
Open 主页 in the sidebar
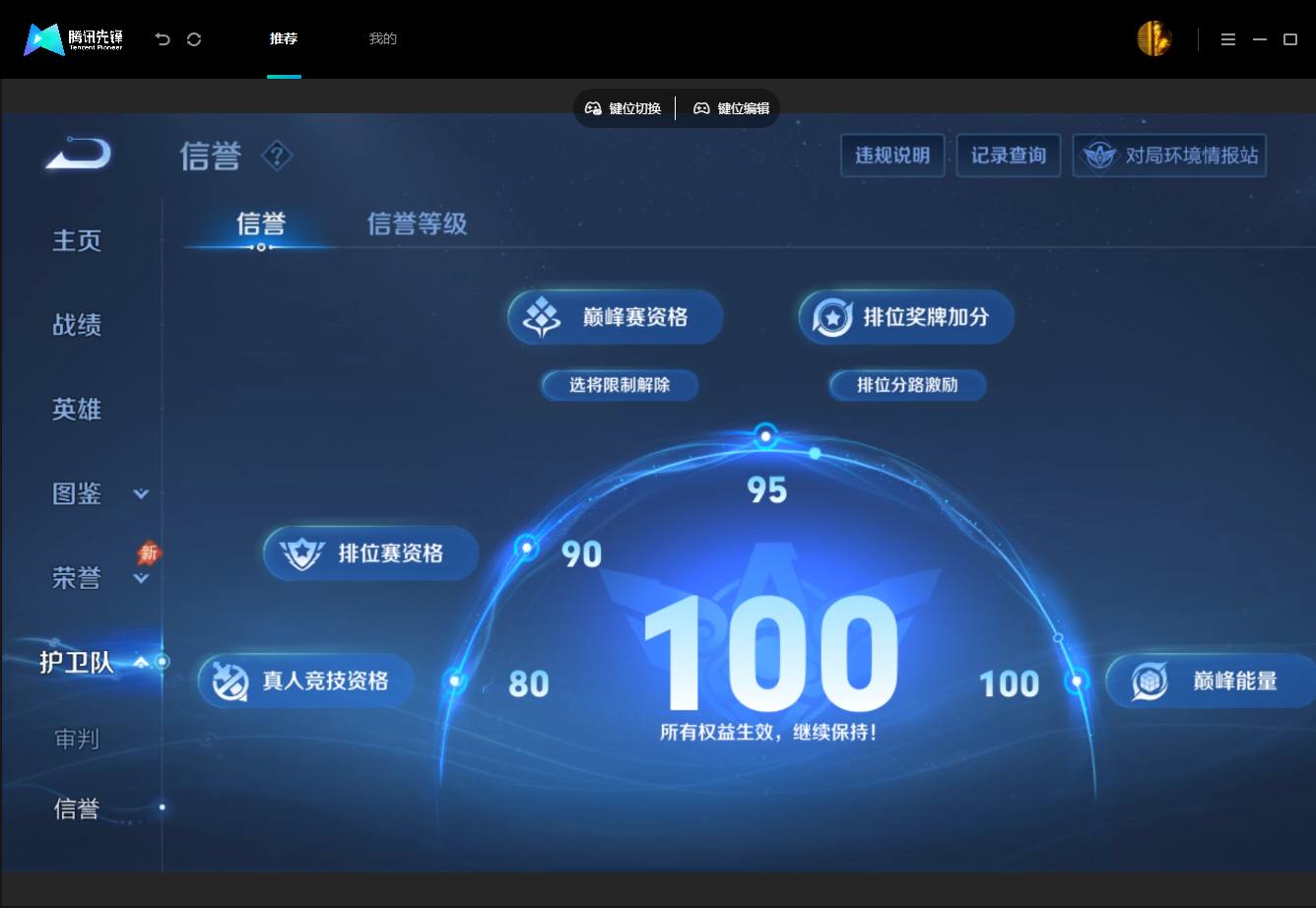coord(77,240)
